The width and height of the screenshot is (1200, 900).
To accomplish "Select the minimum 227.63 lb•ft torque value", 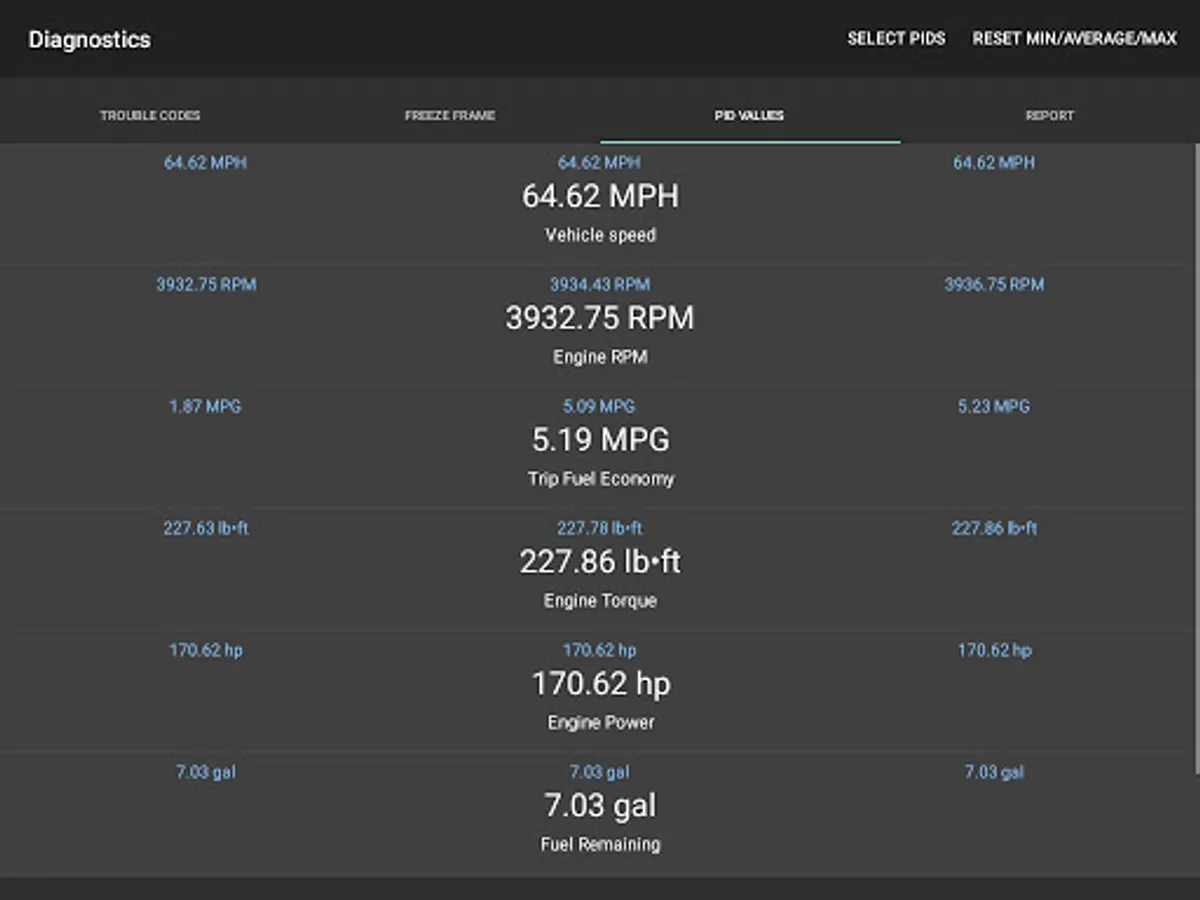I will pos(205,529).
